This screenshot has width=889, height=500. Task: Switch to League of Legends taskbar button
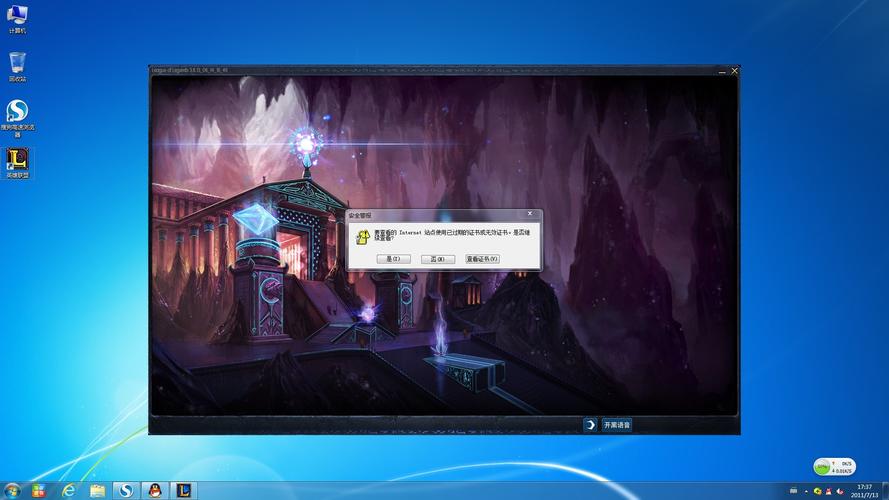click(185, 490)
